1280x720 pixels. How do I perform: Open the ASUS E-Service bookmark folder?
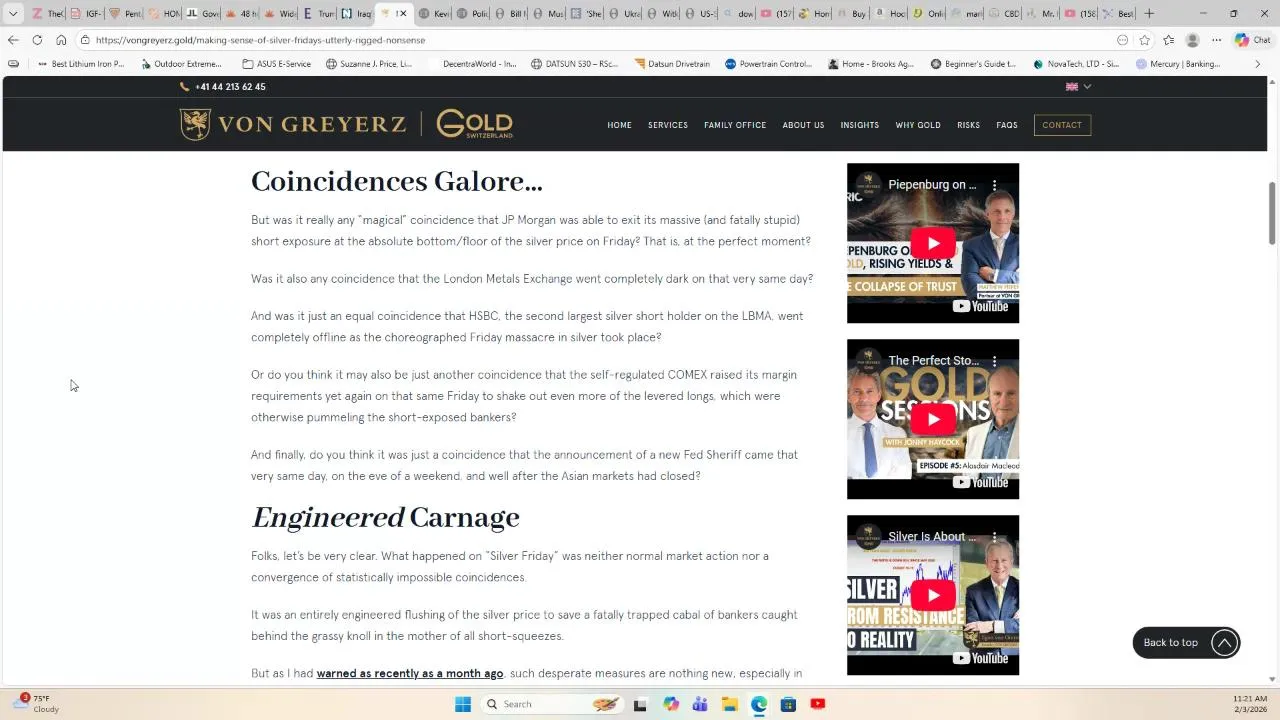[277, 64]
